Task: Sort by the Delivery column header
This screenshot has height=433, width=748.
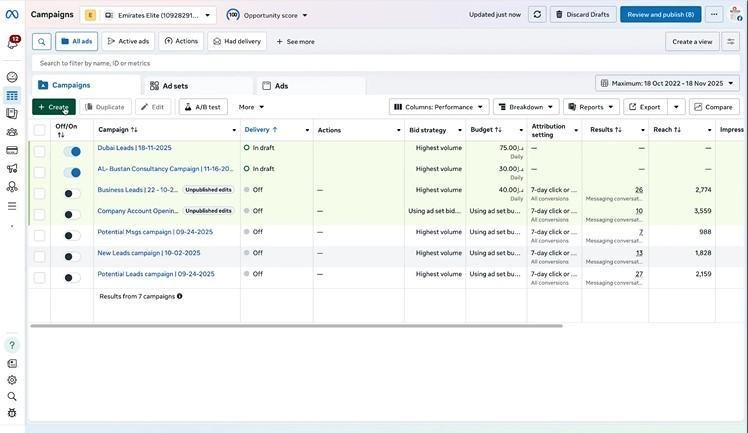Action: [260, 130]
